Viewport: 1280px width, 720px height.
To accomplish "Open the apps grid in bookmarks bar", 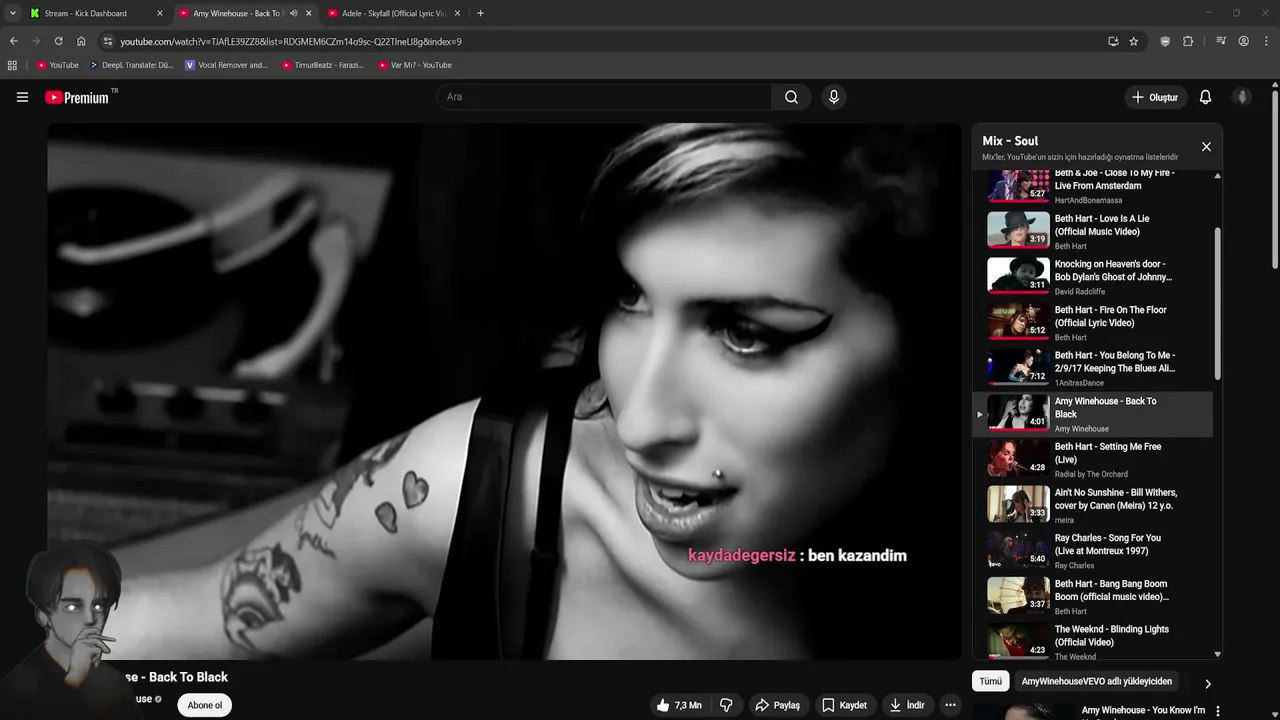I will pos(12,65).
